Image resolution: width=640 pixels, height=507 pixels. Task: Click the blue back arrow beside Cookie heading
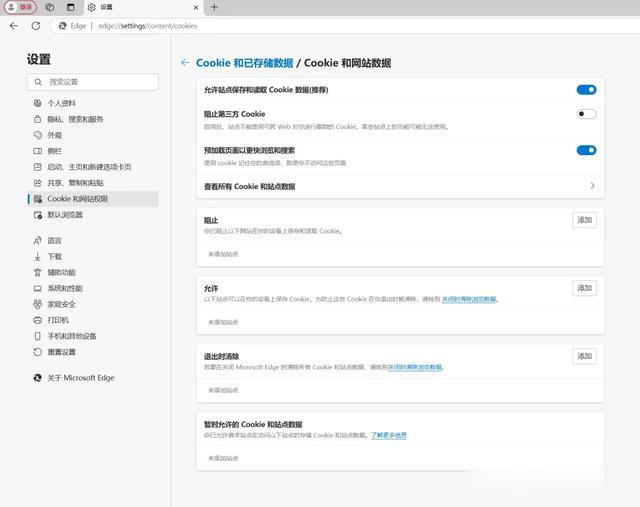[185, 62]
